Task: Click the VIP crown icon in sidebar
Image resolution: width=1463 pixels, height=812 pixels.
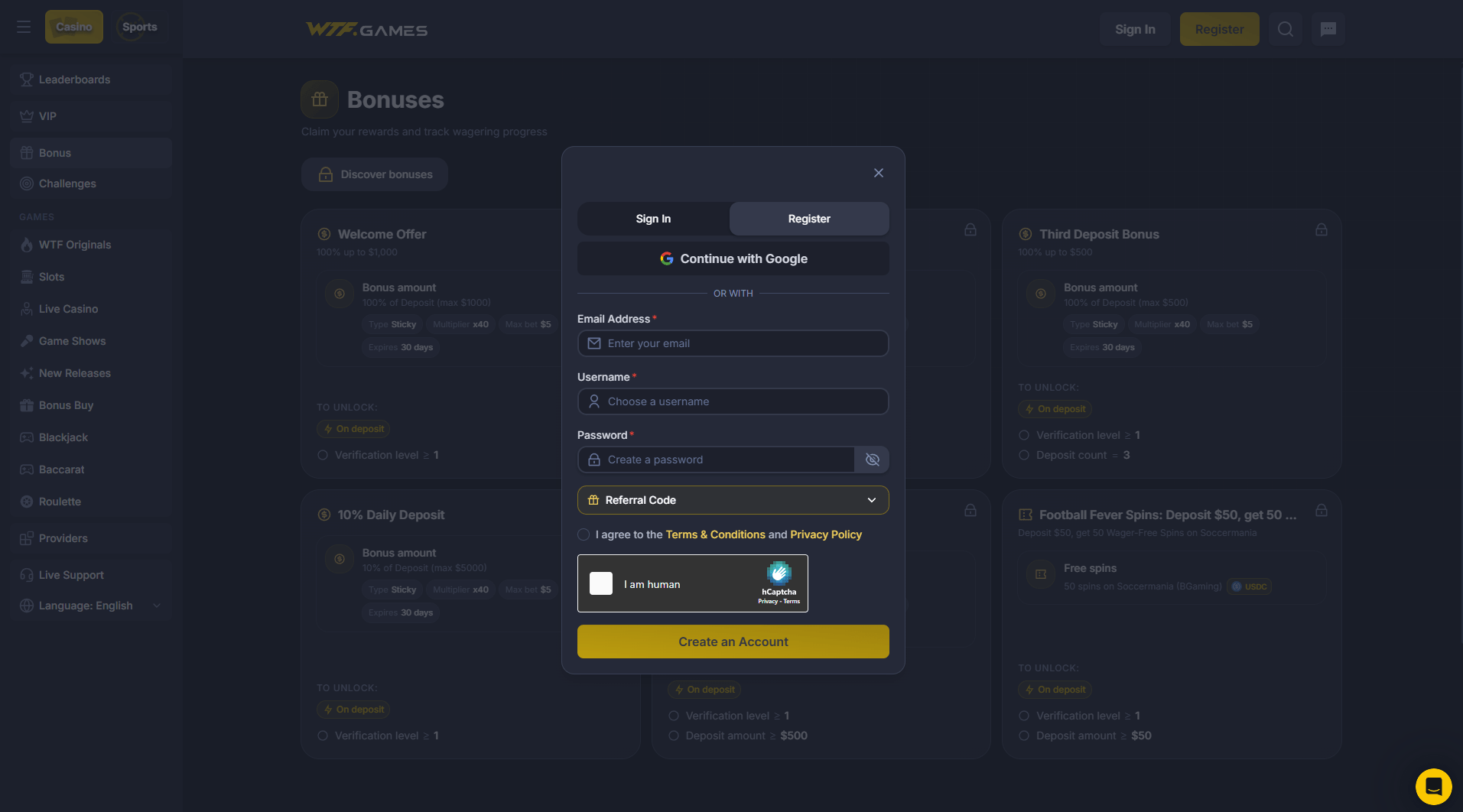Action: [27, 116]
